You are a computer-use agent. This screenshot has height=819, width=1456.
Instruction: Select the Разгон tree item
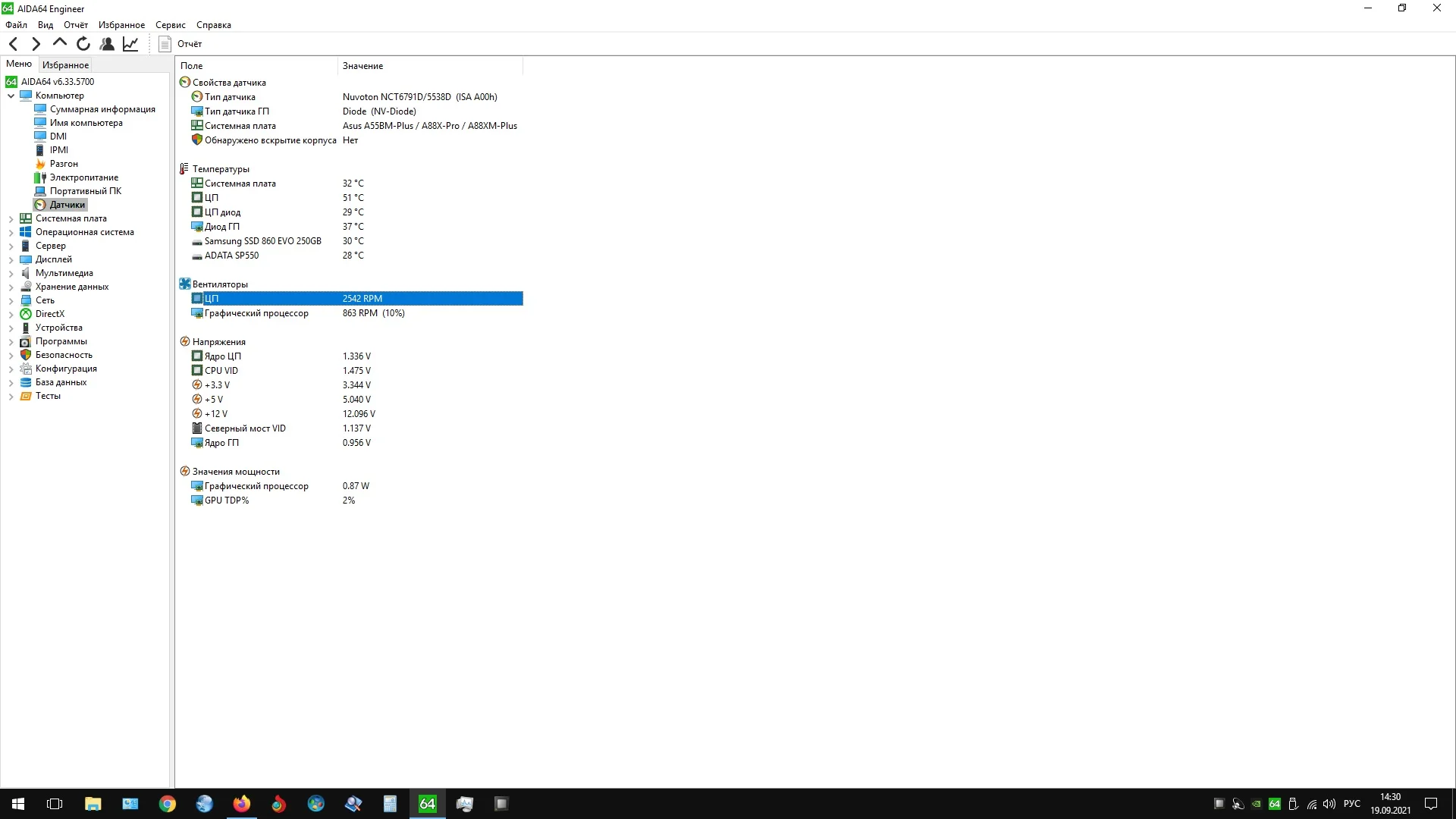click(64, 164)
